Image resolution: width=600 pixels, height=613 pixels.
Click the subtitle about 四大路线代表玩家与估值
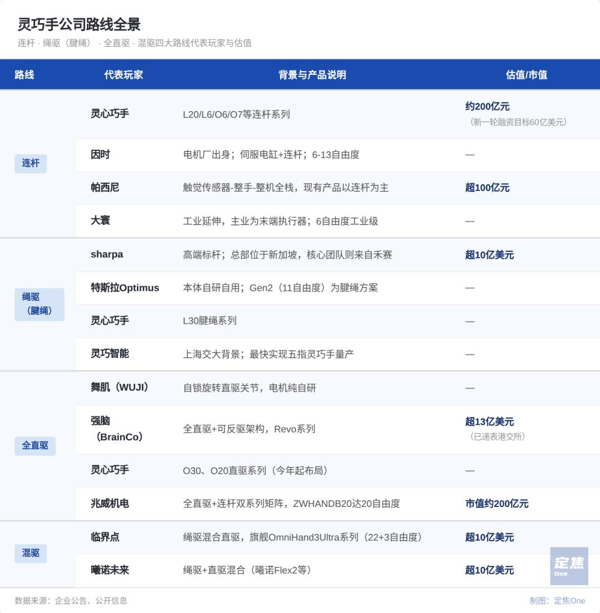134,43
